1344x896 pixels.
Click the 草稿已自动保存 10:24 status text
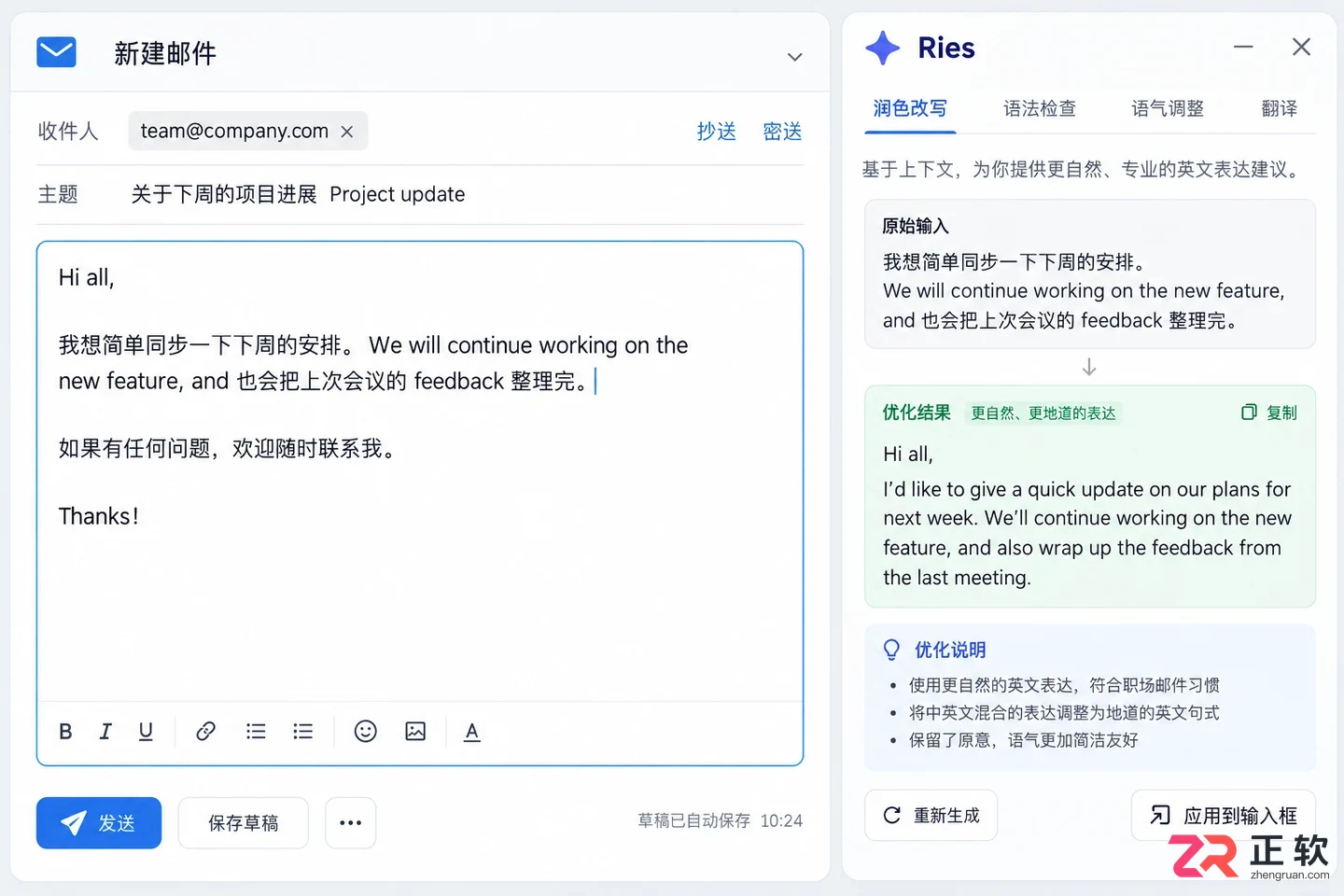coord(720,820)
